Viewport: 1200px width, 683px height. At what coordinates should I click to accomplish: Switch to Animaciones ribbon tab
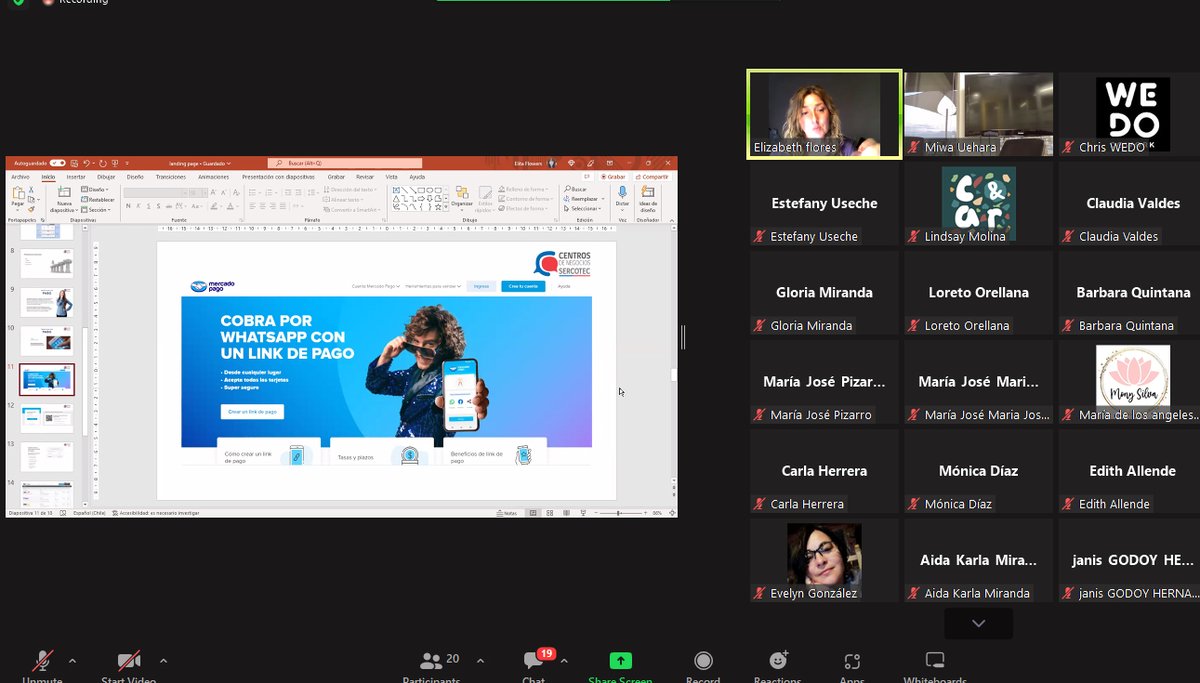point(213,177)
